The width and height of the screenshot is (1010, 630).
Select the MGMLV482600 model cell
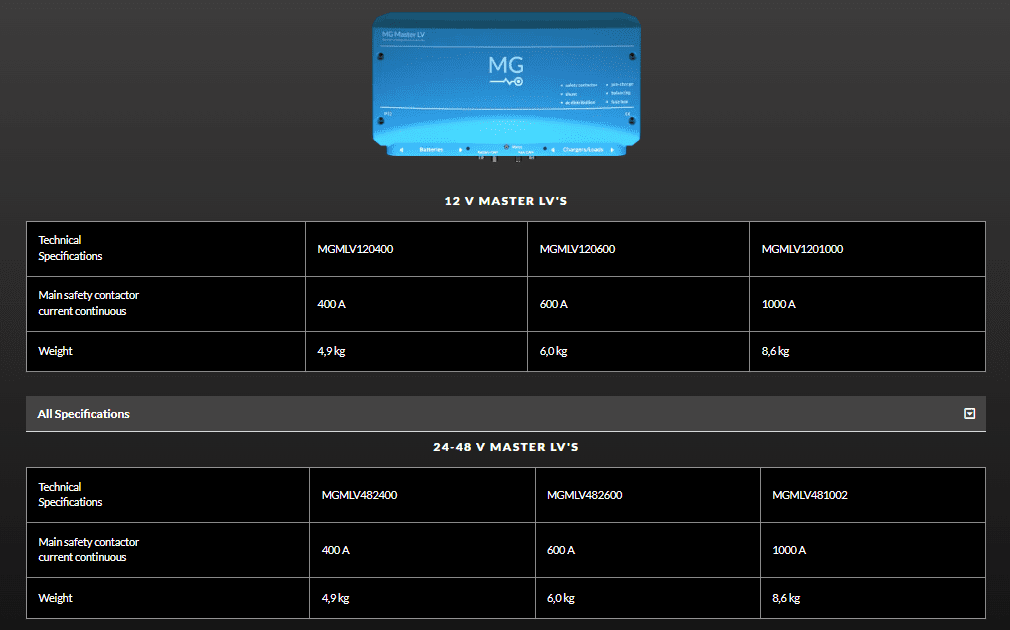point(585,495)
